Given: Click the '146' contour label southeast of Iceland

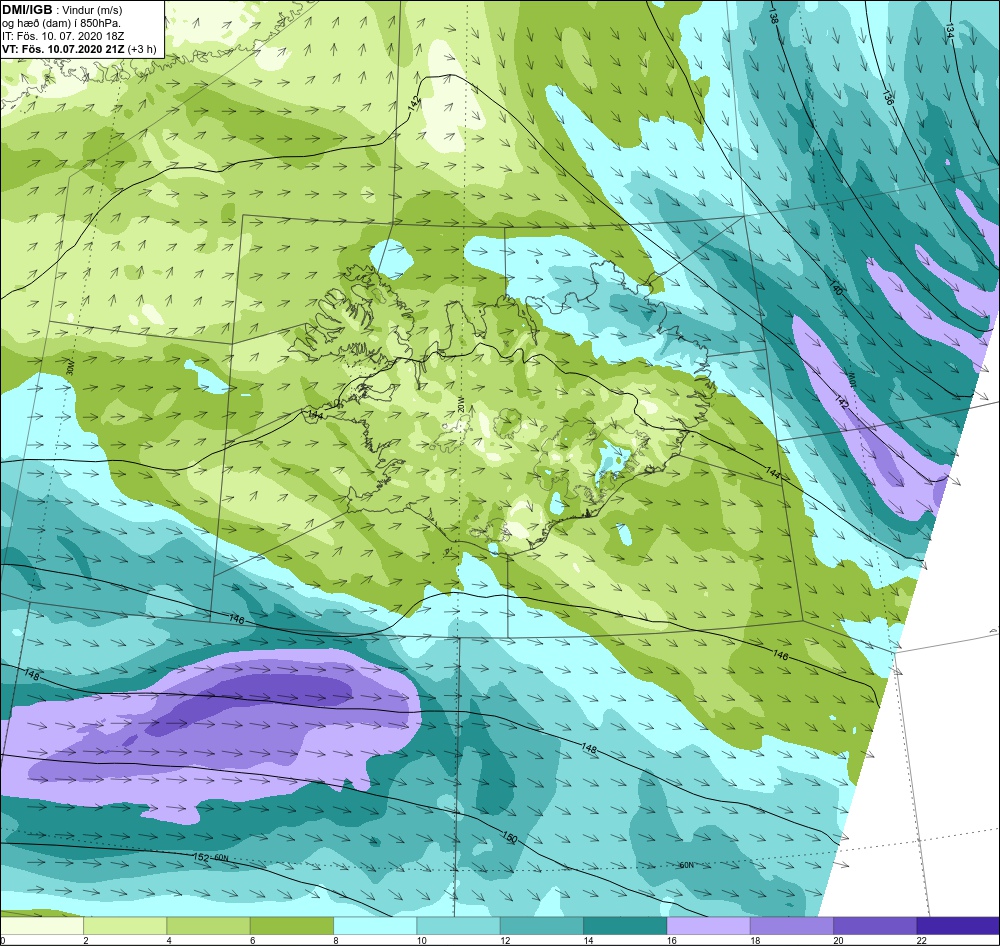Looking at the screenshot, I should tap(781, 655).
